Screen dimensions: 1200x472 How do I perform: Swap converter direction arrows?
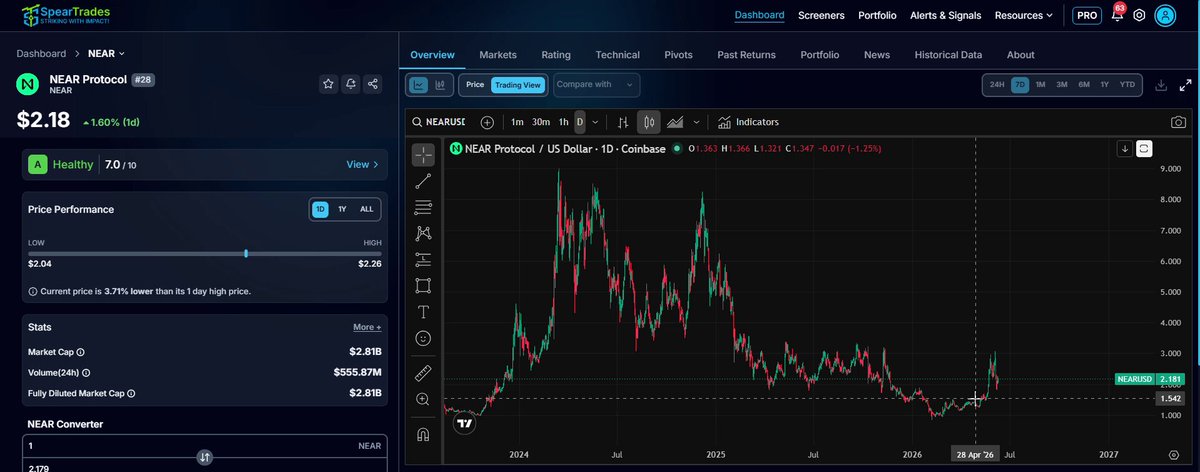[x=204, y=457]
